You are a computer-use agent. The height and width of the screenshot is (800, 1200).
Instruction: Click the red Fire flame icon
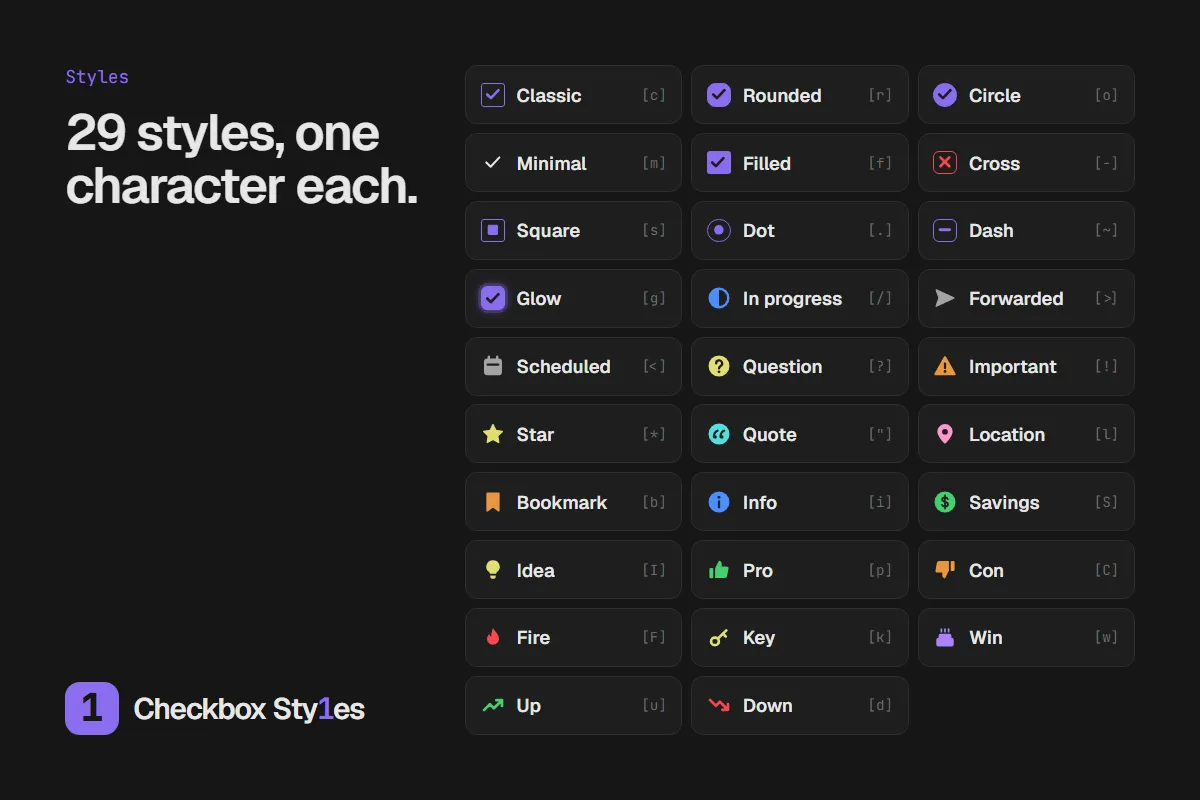(493, 637)
